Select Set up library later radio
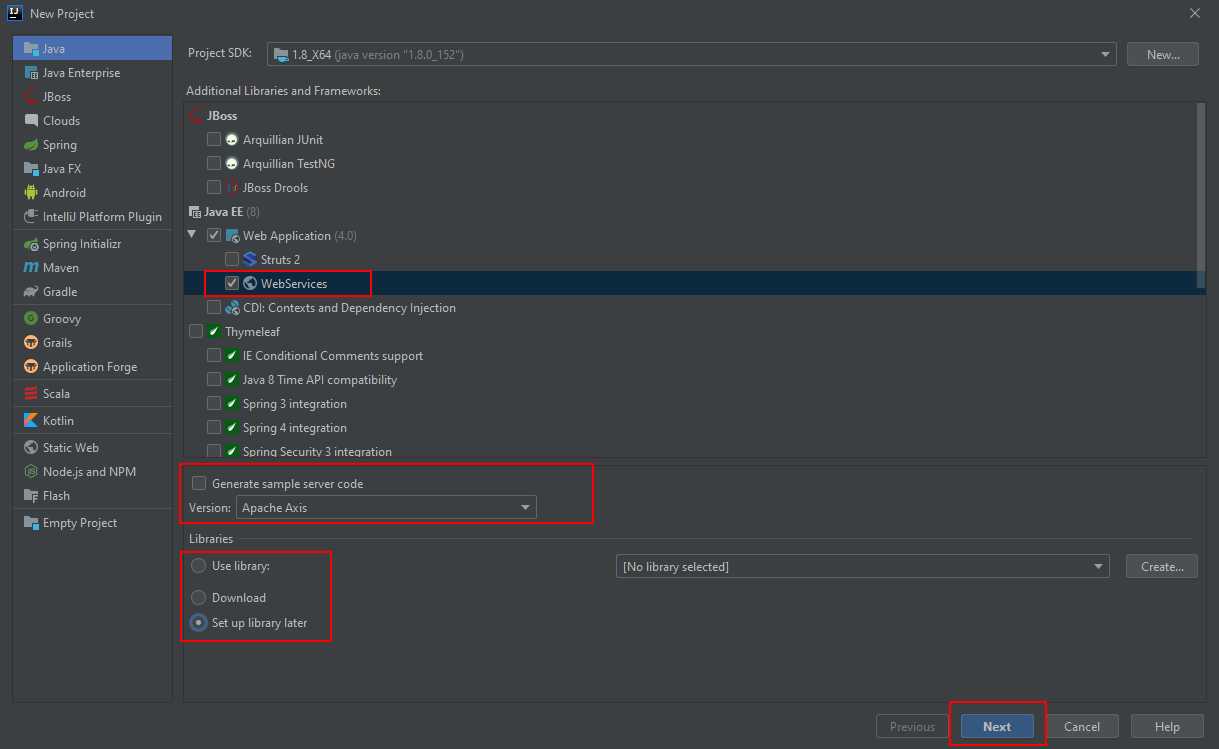This screenshot has width=1219, height=749. click(198, 622)
